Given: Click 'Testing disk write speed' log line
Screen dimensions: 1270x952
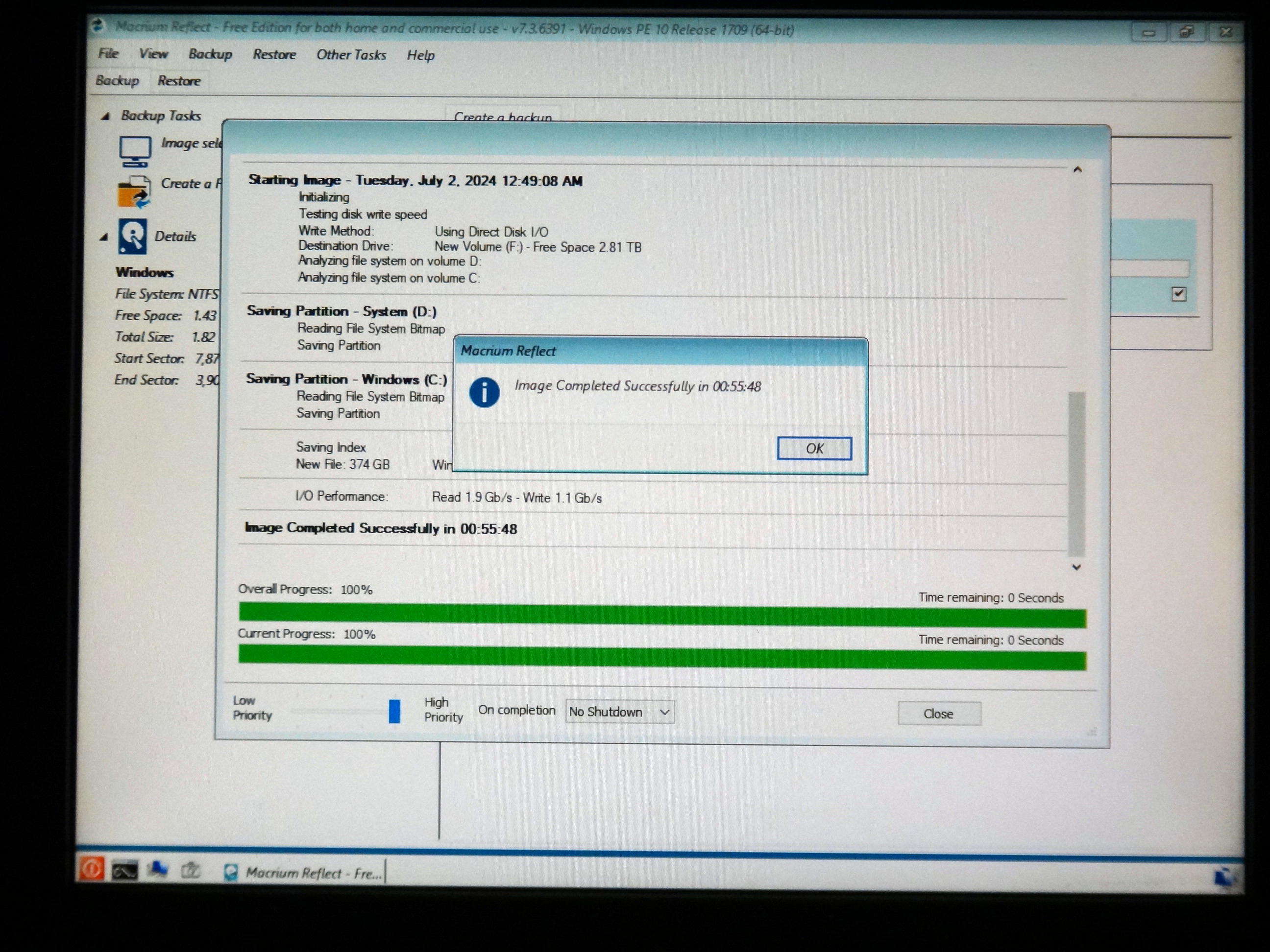Looking at the screenshot, I should (363, 214).
